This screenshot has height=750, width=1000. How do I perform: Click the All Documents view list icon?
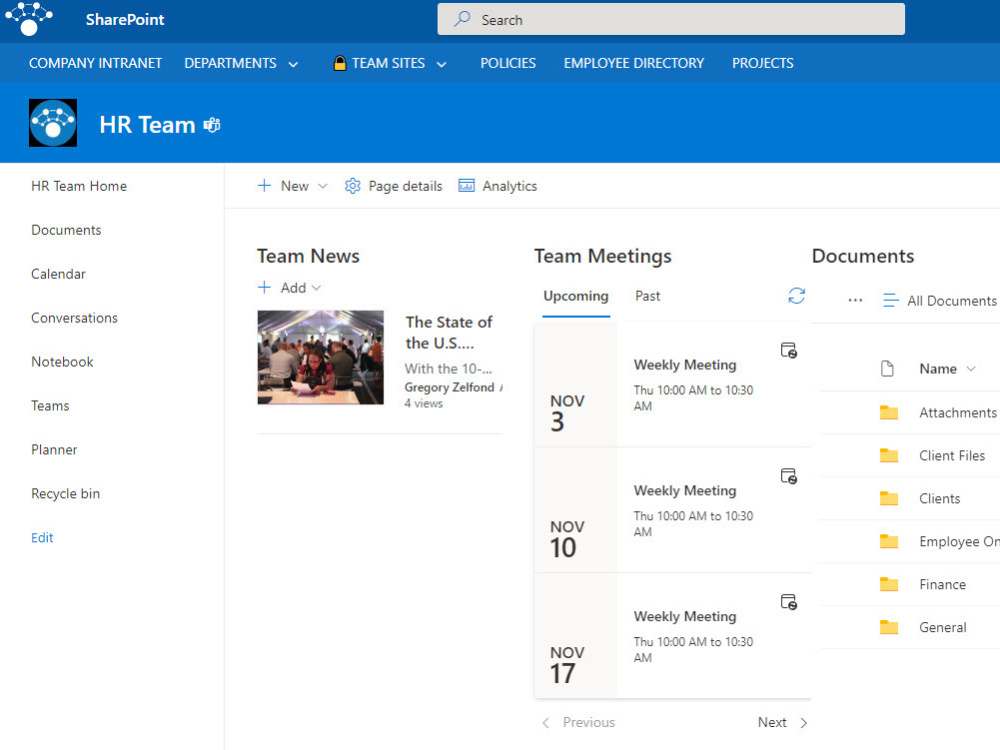(x=890, y=300)
